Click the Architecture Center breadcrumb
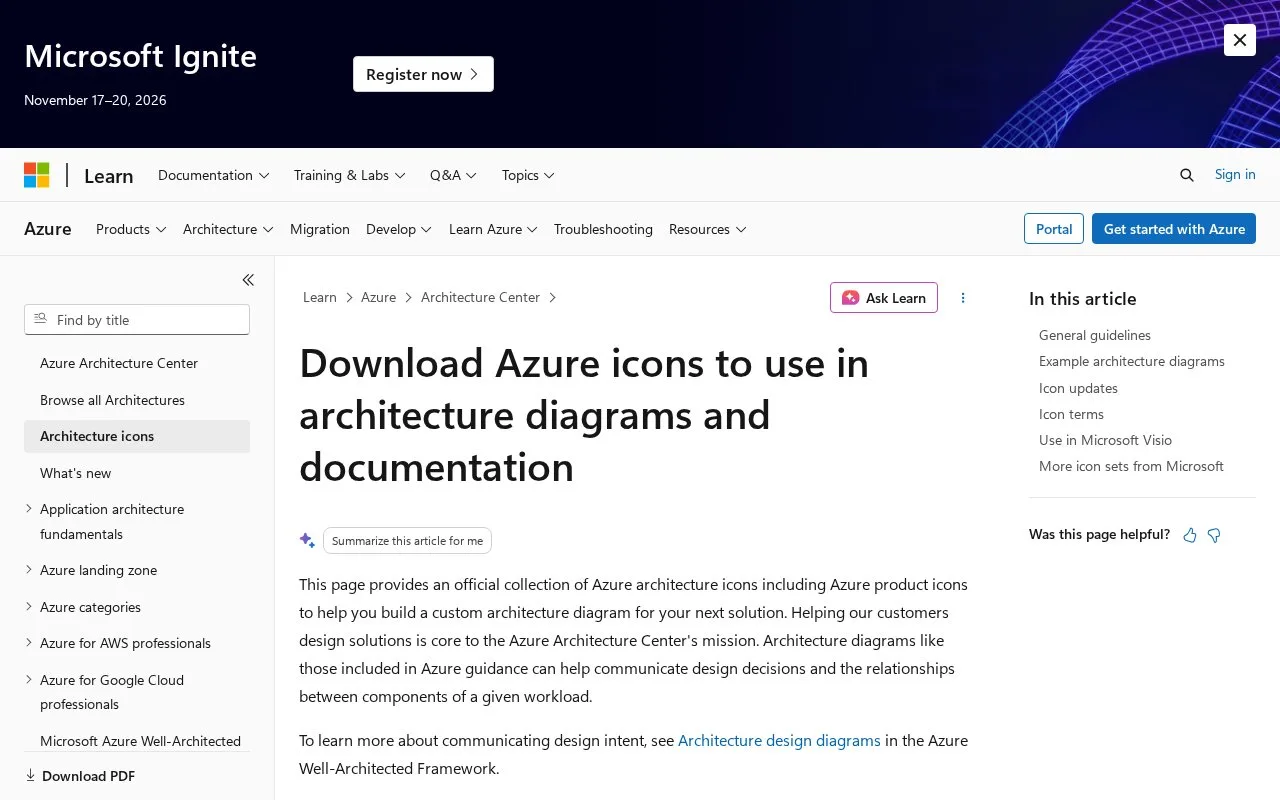The image size is (1280, 800). click(480, 297)
